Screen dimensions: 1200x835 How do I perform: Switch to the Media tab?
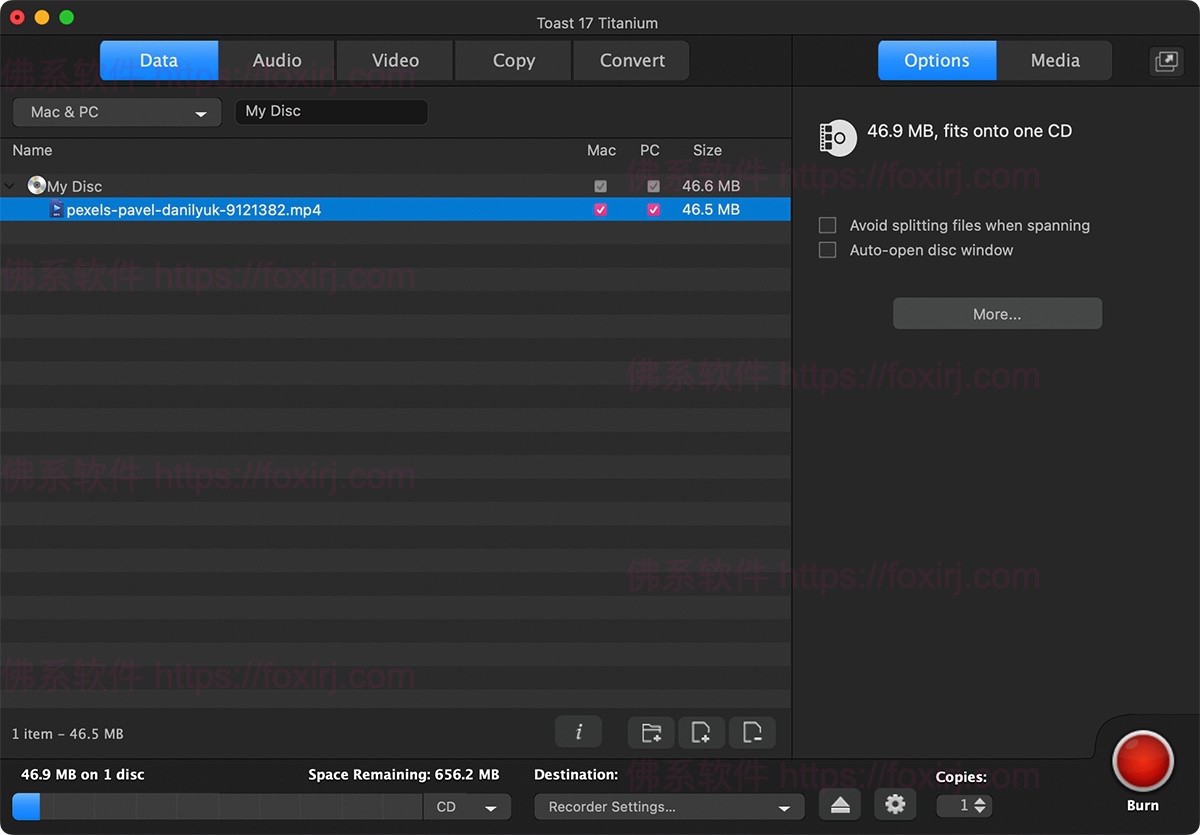point(1054,60)
